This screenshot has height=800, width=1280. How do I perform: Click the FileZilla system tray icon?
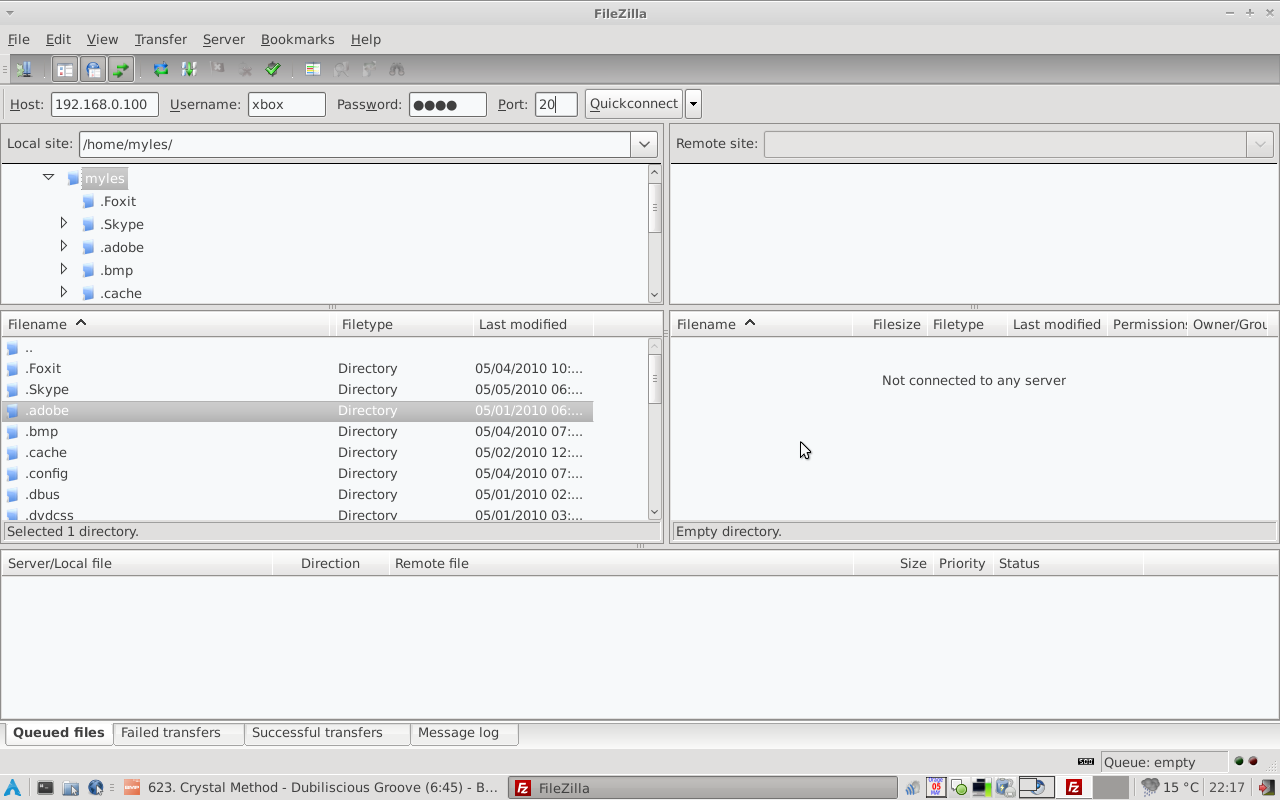pos(1073,788)
